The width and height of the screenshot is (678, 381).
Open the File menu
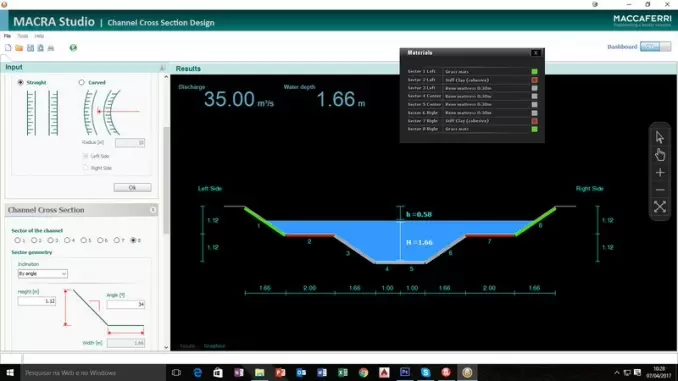(x=7, y=36)
